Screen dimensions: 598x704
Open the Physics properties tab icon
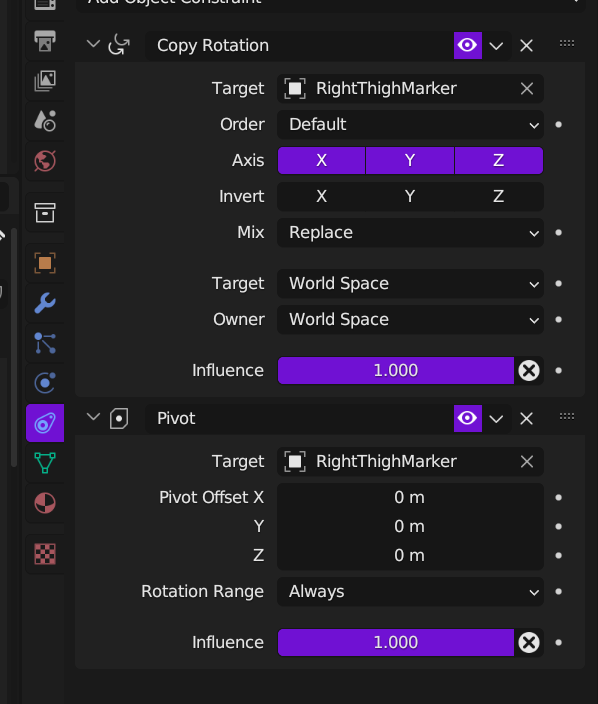tap(45, 383)
